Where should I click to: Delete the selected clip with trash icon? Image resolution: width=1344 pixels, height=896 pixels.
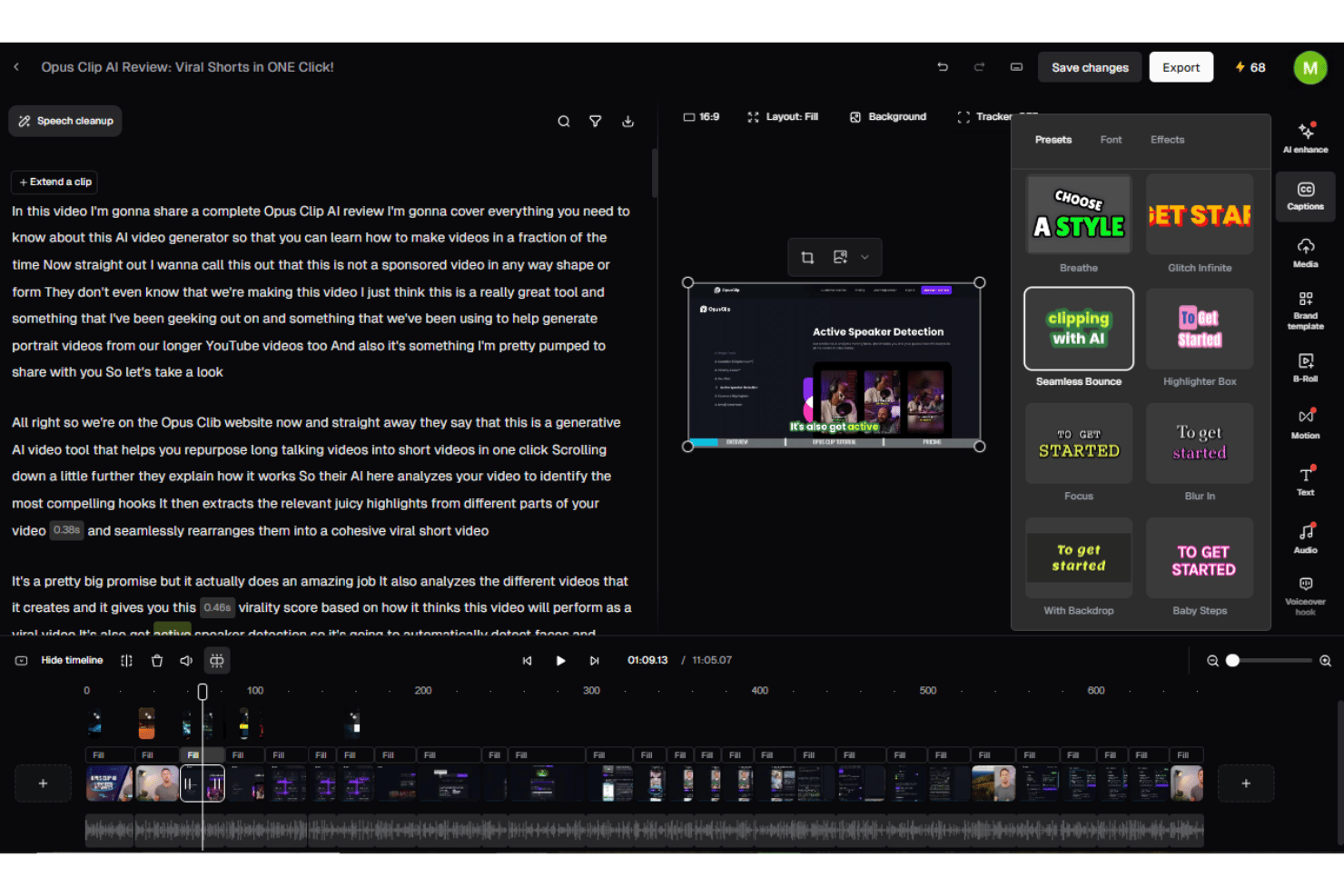pos(157,661)
